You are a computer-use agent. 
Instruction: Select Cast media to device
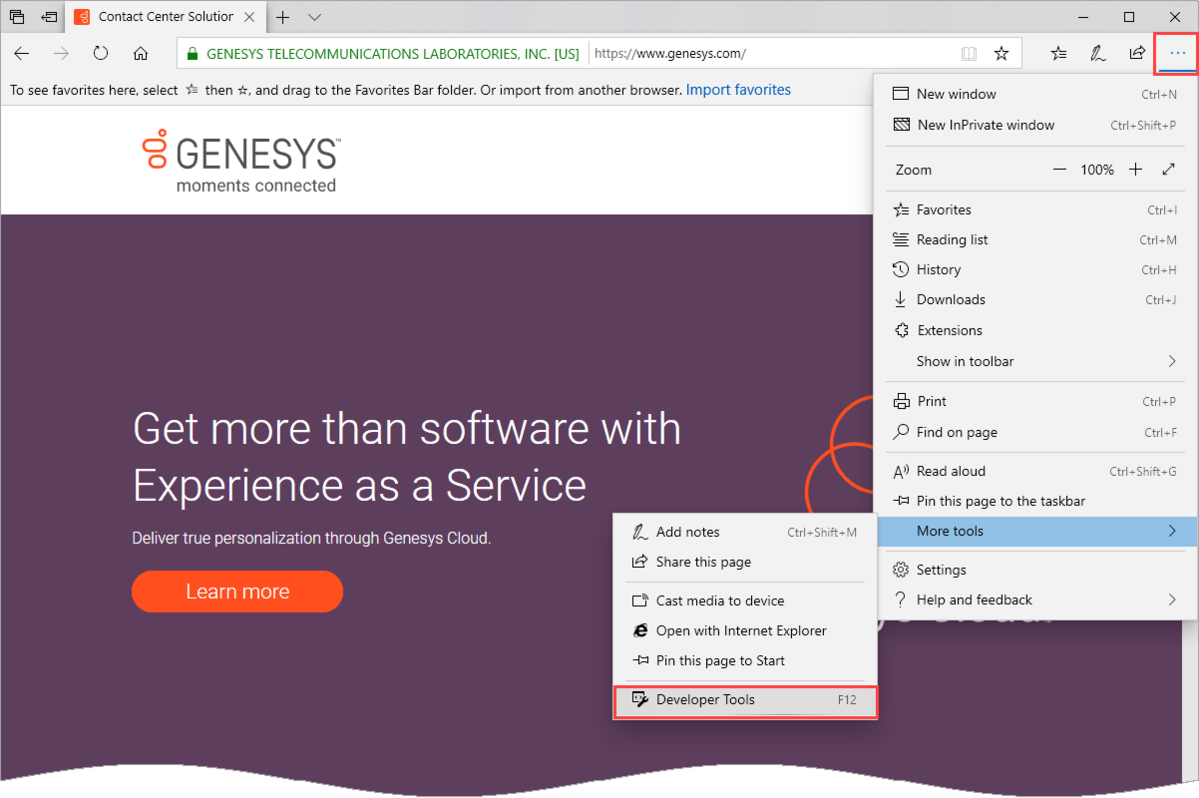tap(746, 601)
